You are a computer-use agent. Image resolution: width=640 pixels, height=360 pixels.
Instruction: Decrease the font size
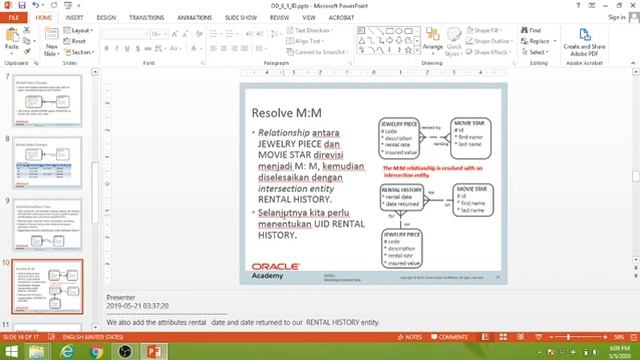[x=185, y=34]
